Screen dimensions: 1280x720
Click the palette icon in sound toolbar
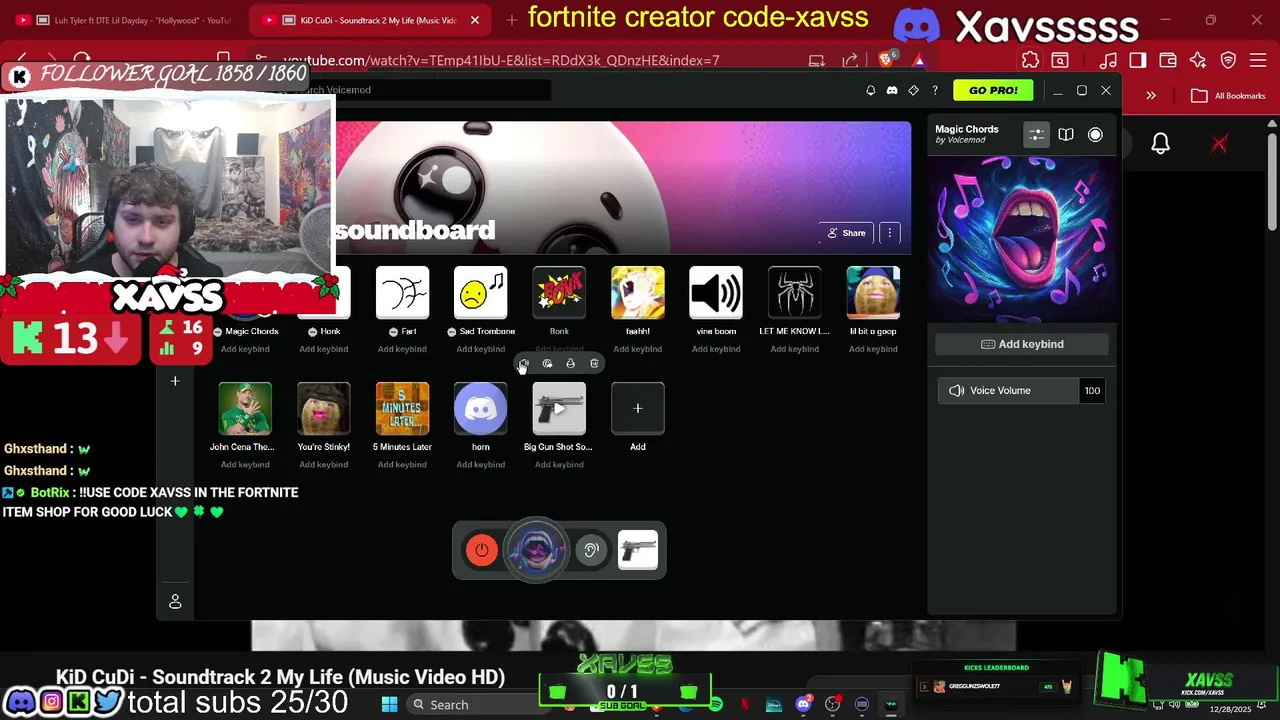tap(547, 363)
